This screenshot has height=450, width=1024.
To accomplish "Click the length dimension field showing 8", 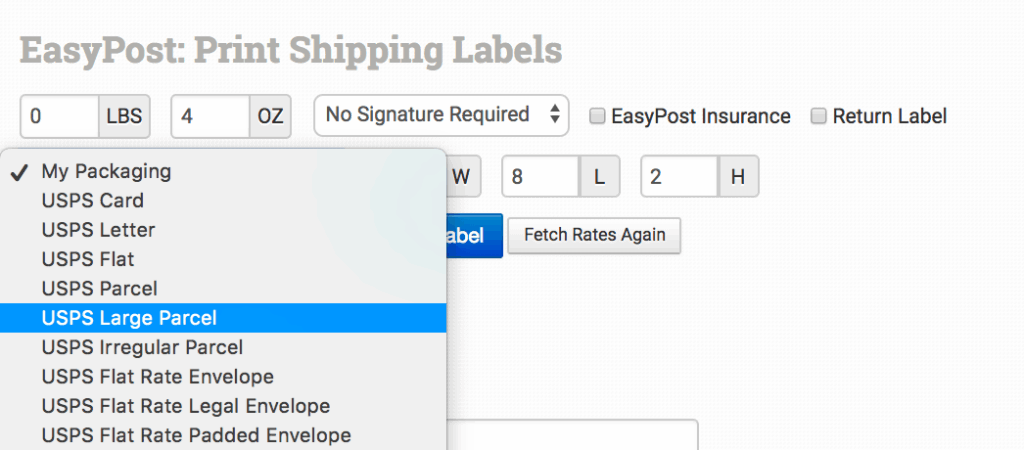I will click(541, 177).
